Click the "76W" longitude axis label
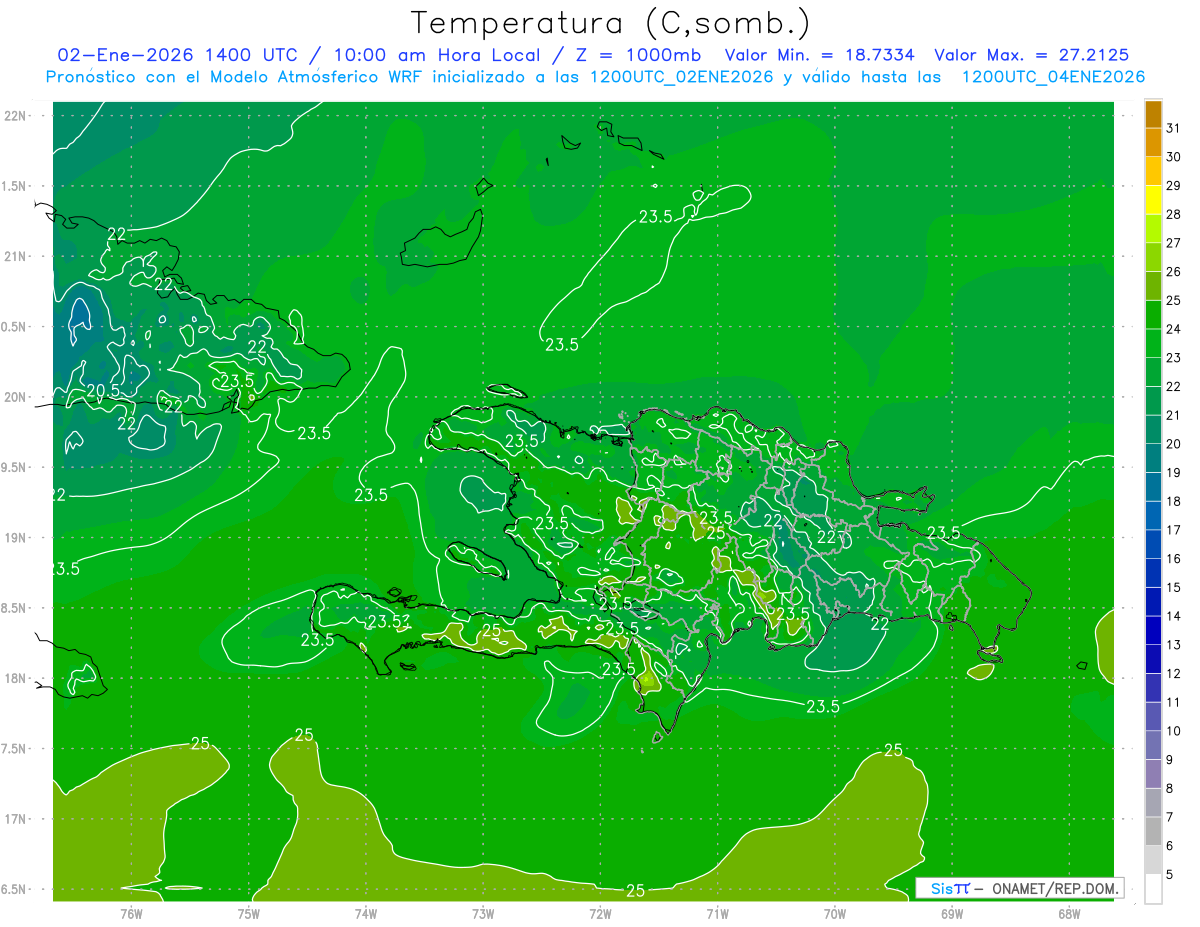The width and height of the screenshot is (1200, 927). [x=131, y=913]
